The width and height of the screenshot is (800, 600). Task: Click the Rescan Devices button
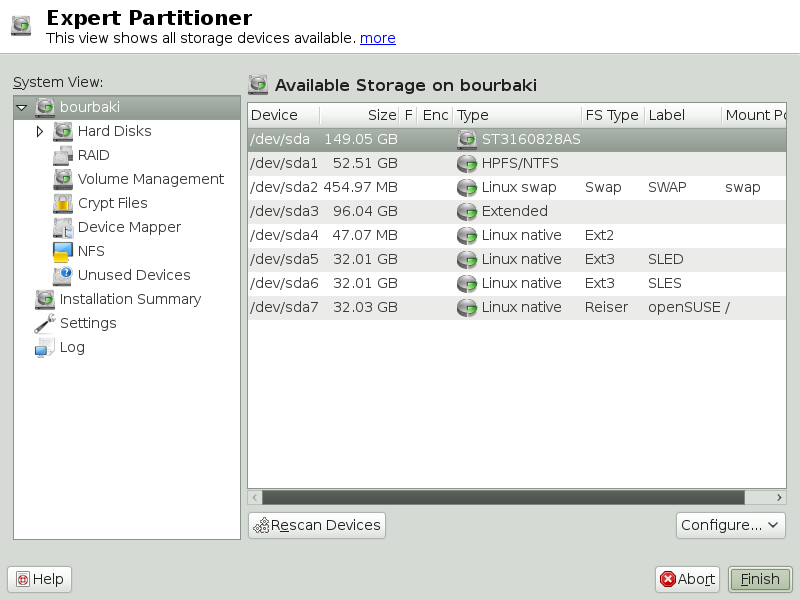click(316, 525)
